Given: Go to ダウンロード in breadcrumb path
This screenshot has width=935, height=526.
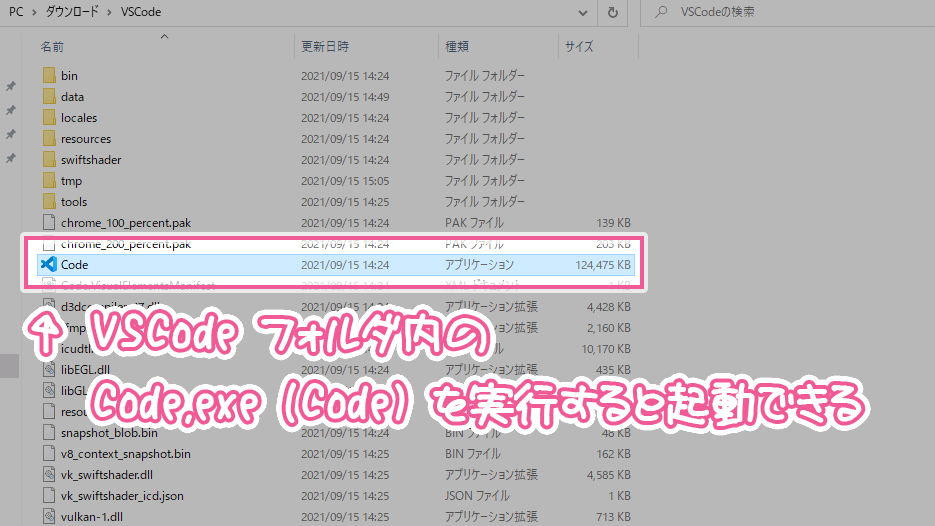Looking at the screenshot, I should click(x=72, y=12).
